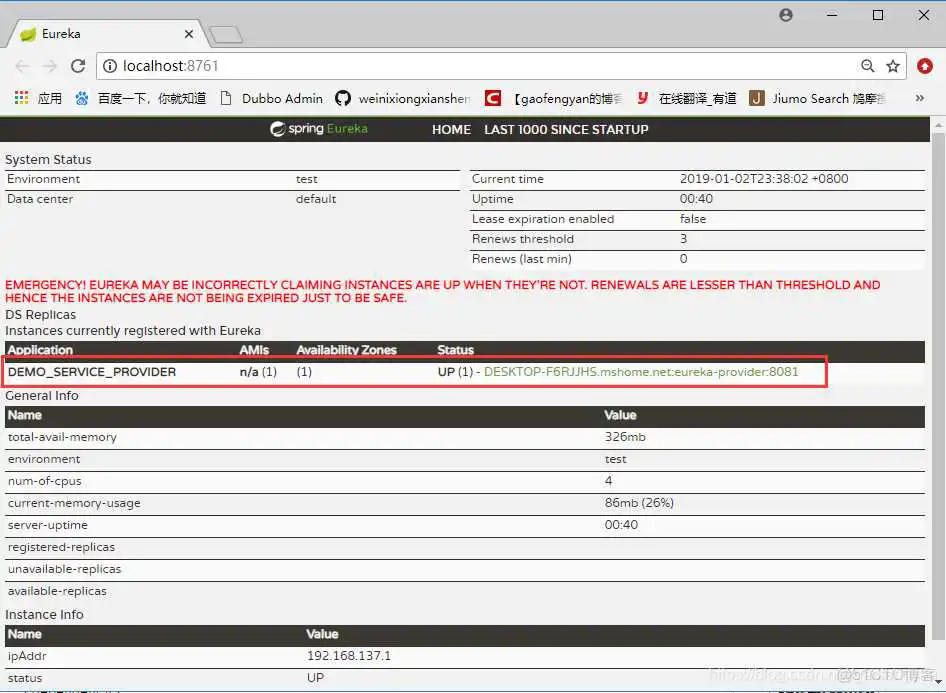Open LAST 1000 SINCE STARTUP page
Viewport: 946px width, 693px height.
click(566, 129)
